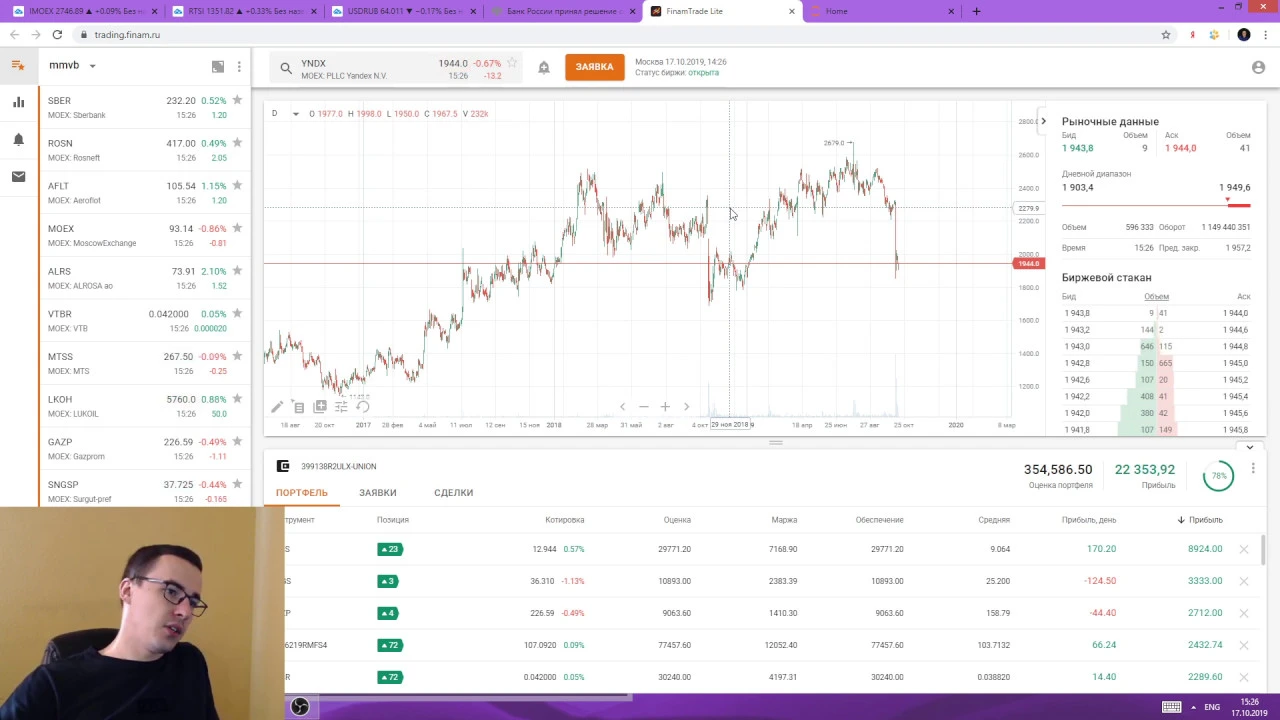Switch to USDRUB browser tab
The height and width of the screenshot is (720, 1280).
(x=405, y=11)
